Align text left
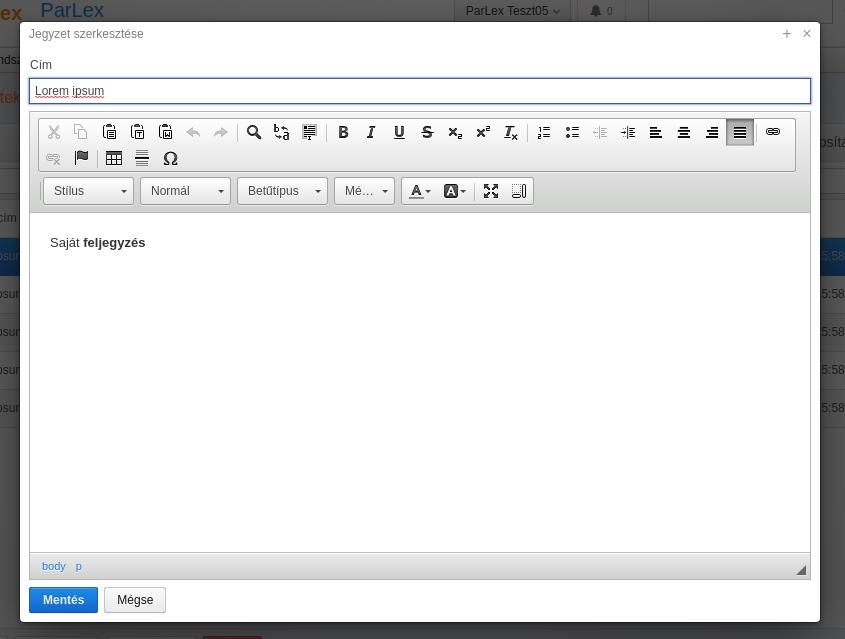This screenshot has height=639, width=845. (x=656, y=132)
